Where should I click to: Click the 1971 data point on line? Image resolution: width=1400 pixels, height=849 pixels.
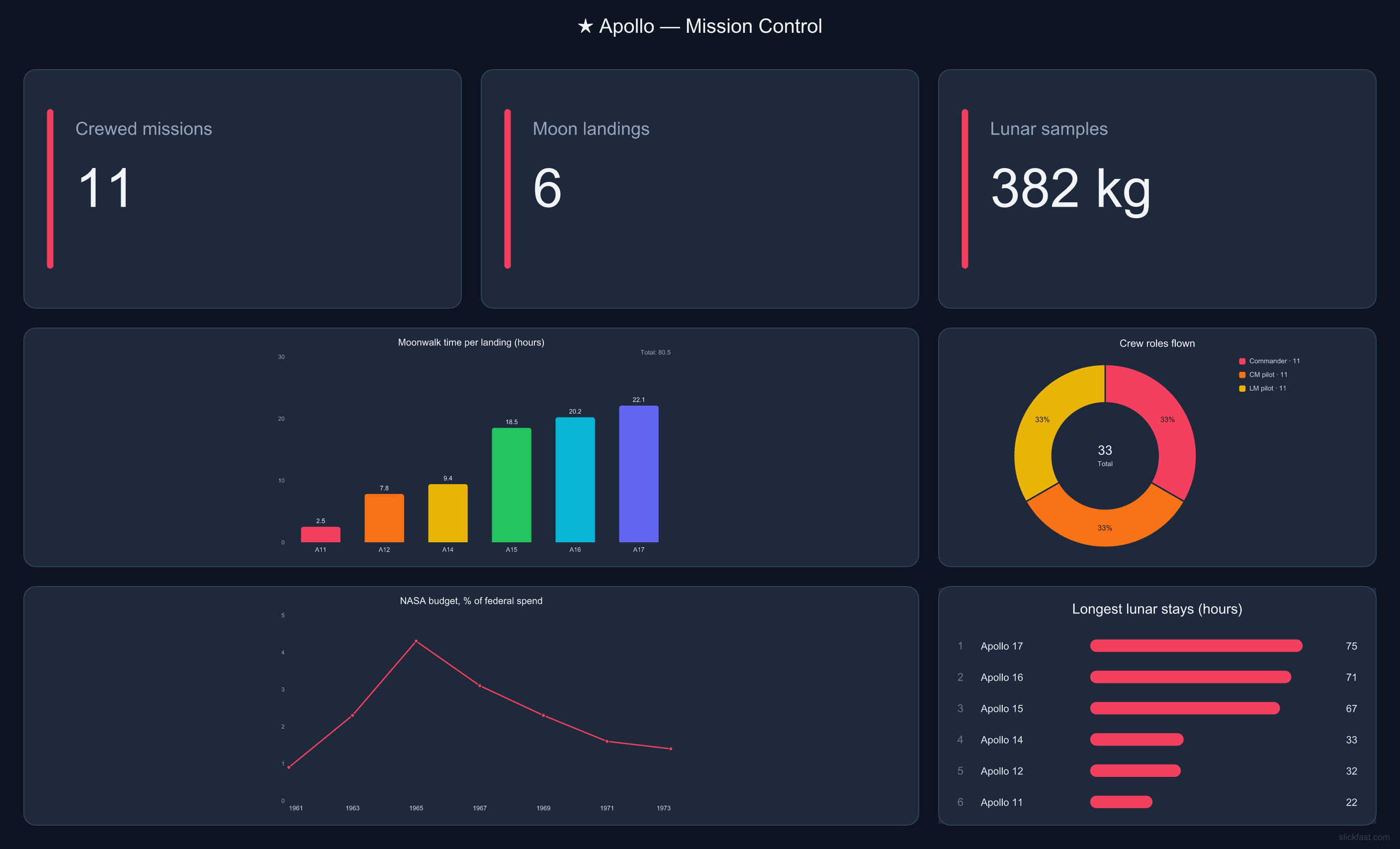tap(607, 741)
